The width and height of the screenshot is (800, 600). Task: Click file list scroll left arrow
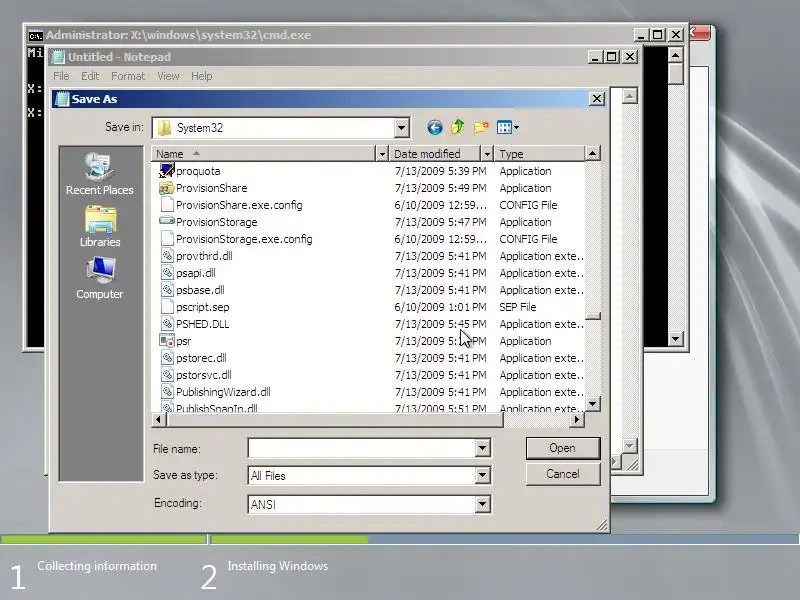tap(159, 419)
